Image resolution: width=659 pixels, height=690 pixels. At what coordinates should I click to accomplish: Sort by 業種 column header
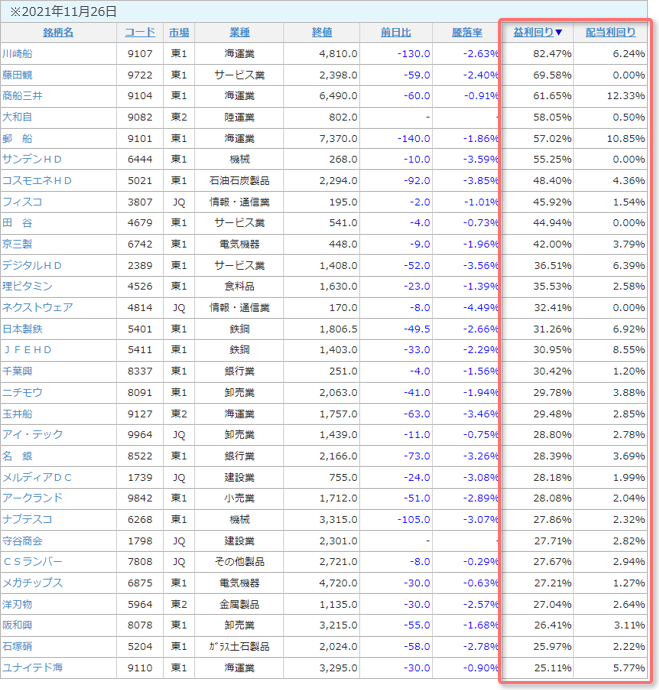[x=239, y=33]
